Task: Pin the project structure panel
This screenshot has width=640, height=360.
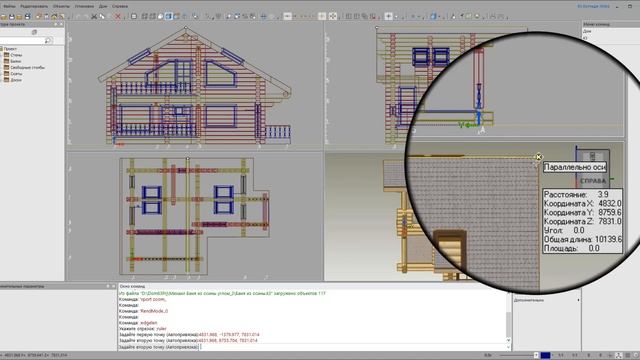Action: pyautogui.click(x=56, y=24)
